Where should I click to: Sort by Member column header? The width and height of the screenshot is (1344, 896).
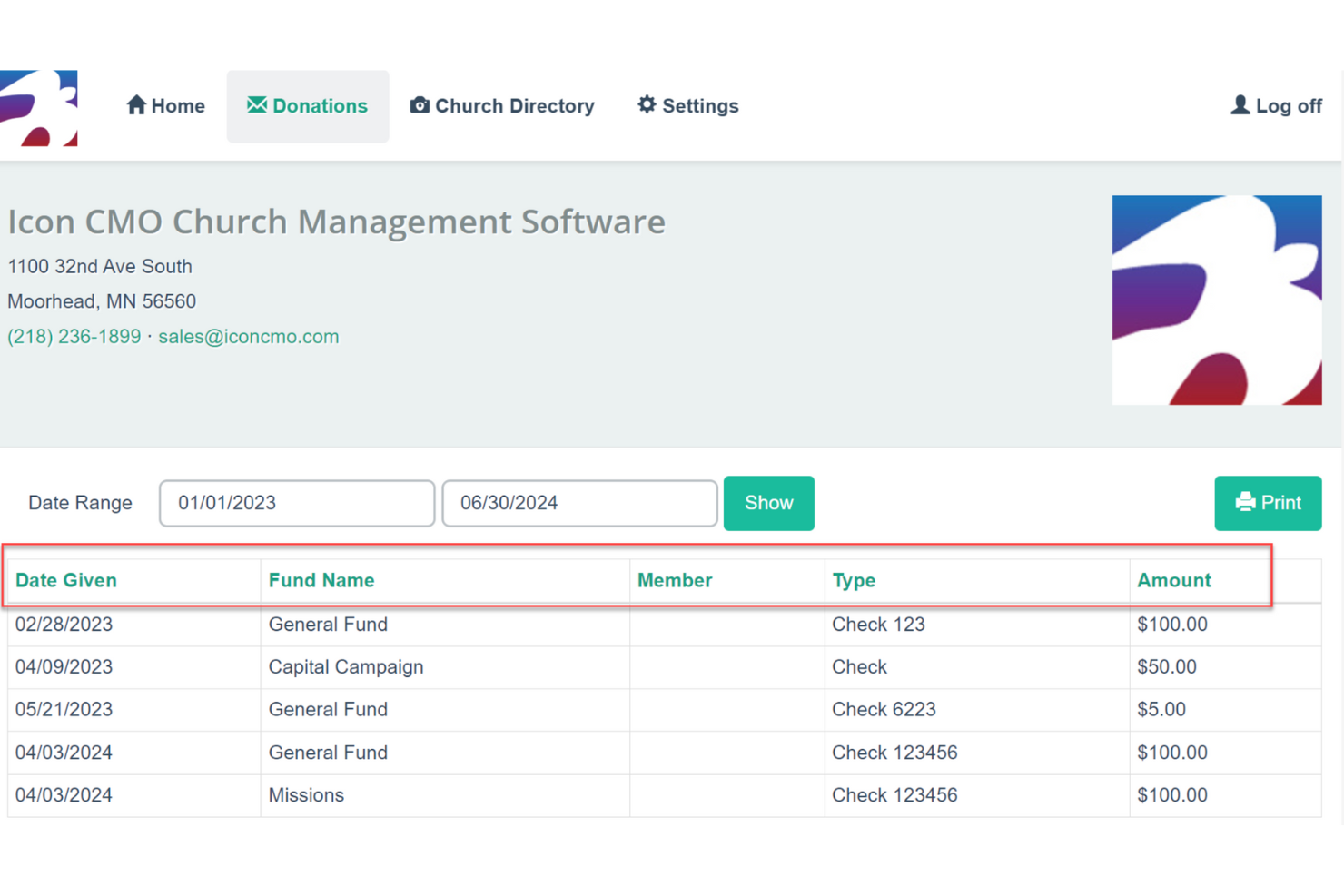(x=675, y=580)
